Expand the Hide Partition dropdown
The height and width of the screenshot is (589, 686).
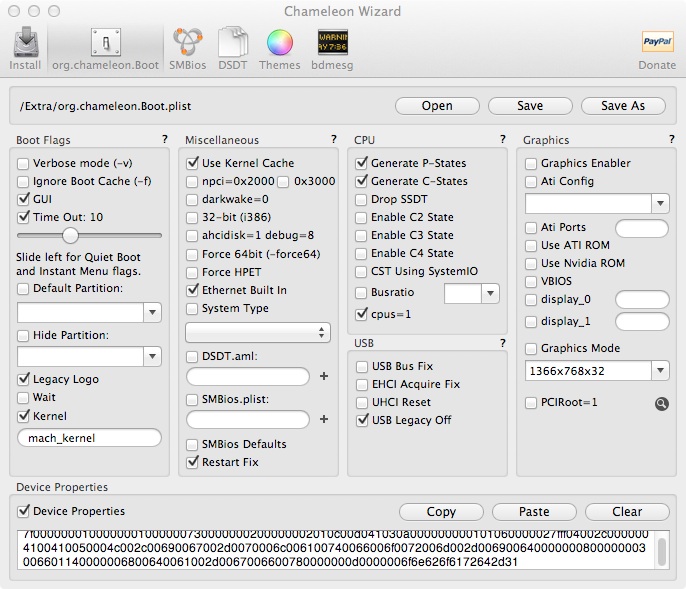[152, 356]
